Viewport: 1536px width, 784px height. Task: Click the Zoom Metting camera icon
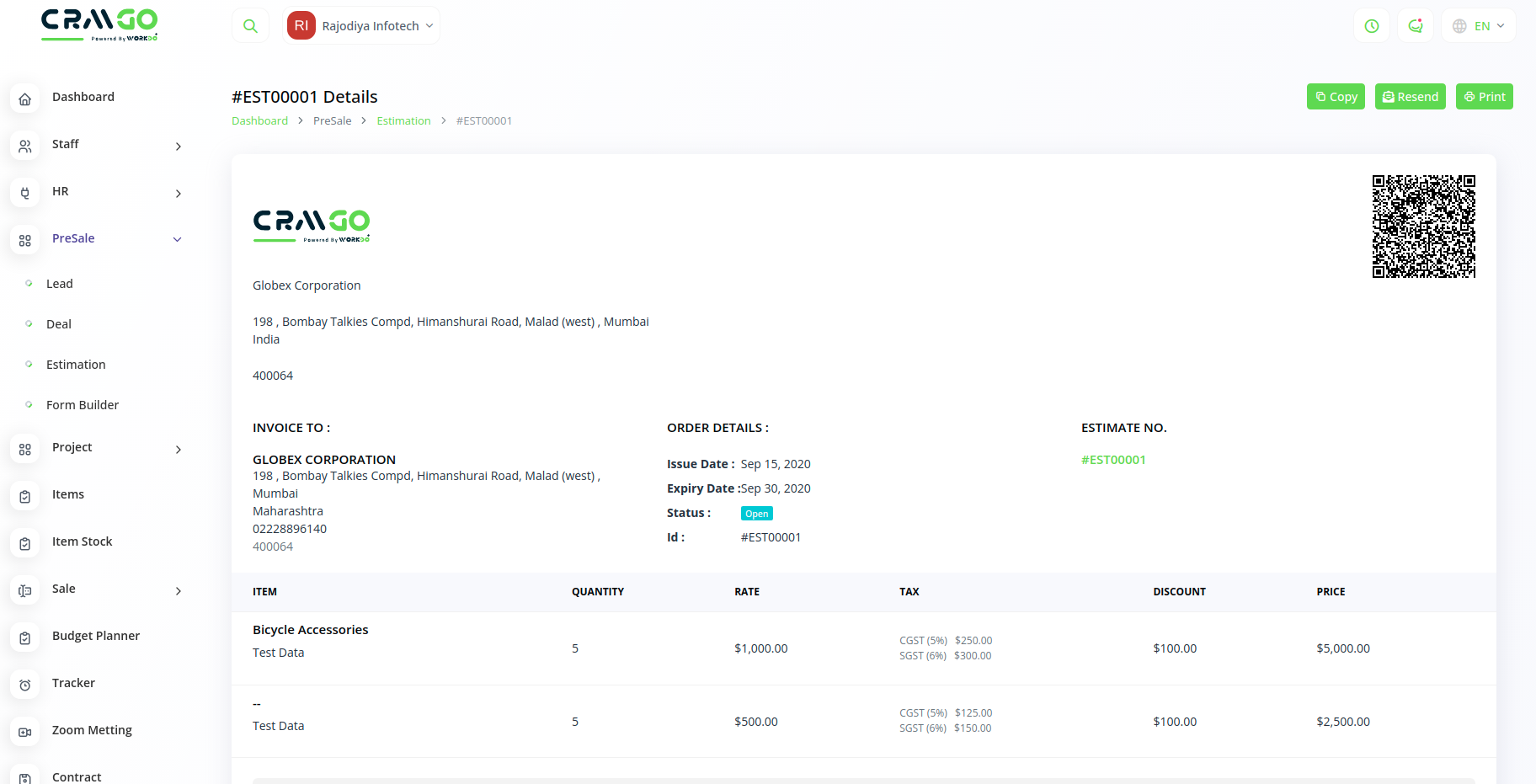(25, 733)
